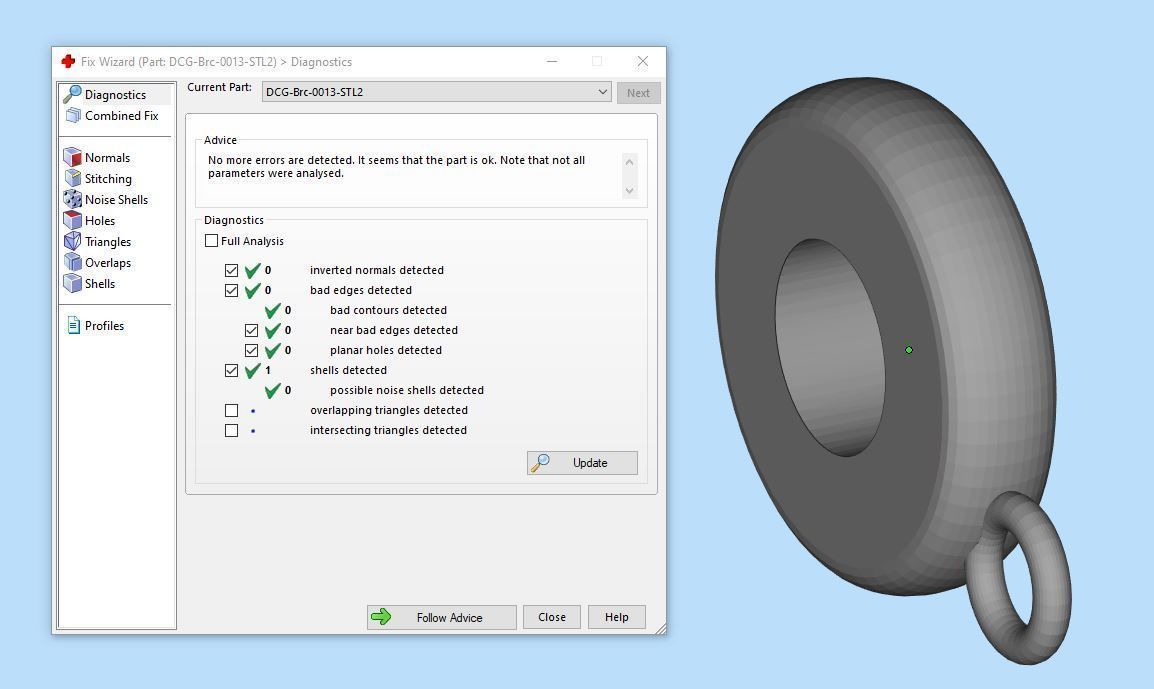Enable the Full Analysis checkbox
The image size is (1154, 689).
coord(211,241)
